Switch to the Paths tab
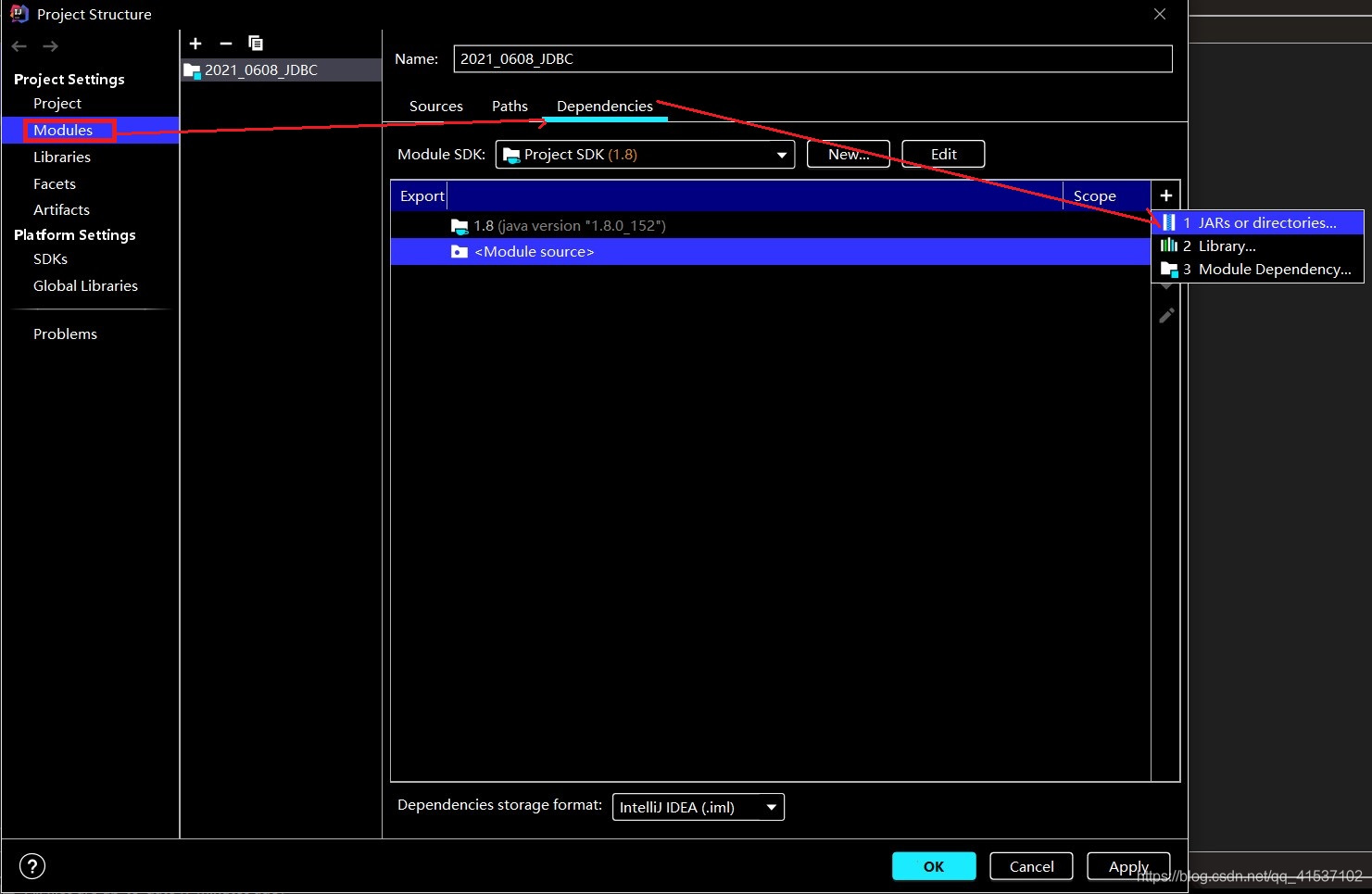Image resolution: width=1372 pixels, height=894 pixels. point(510,106)
